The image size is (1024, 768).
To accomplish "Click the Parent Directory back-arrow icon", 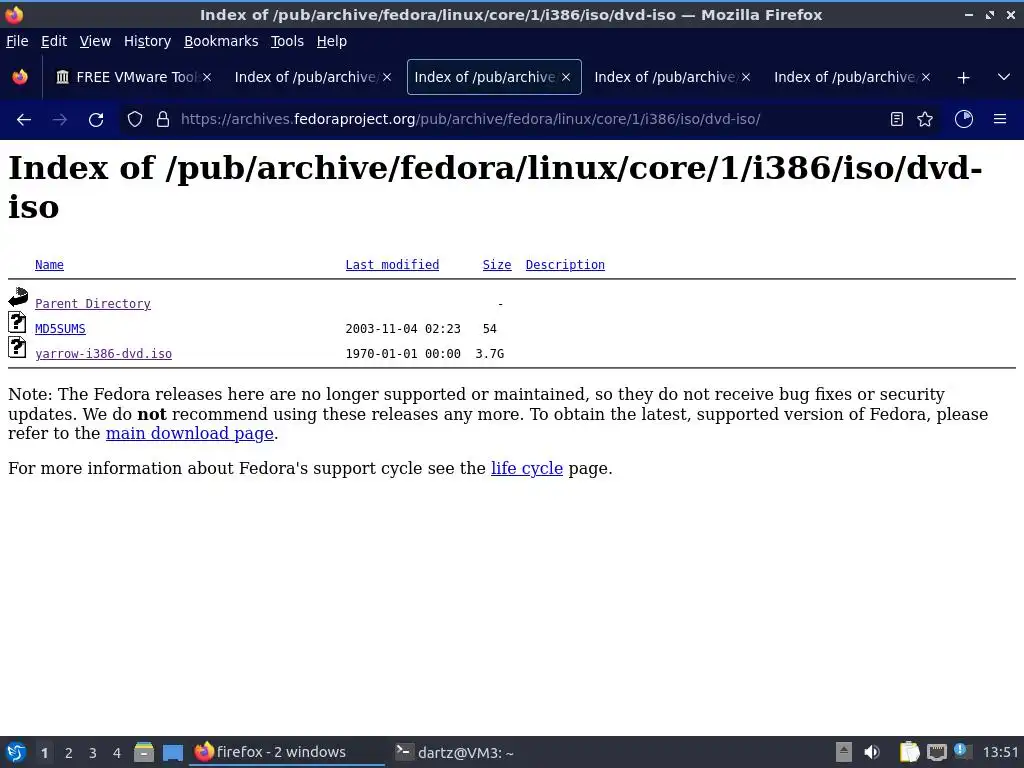I will click(18, 297).
